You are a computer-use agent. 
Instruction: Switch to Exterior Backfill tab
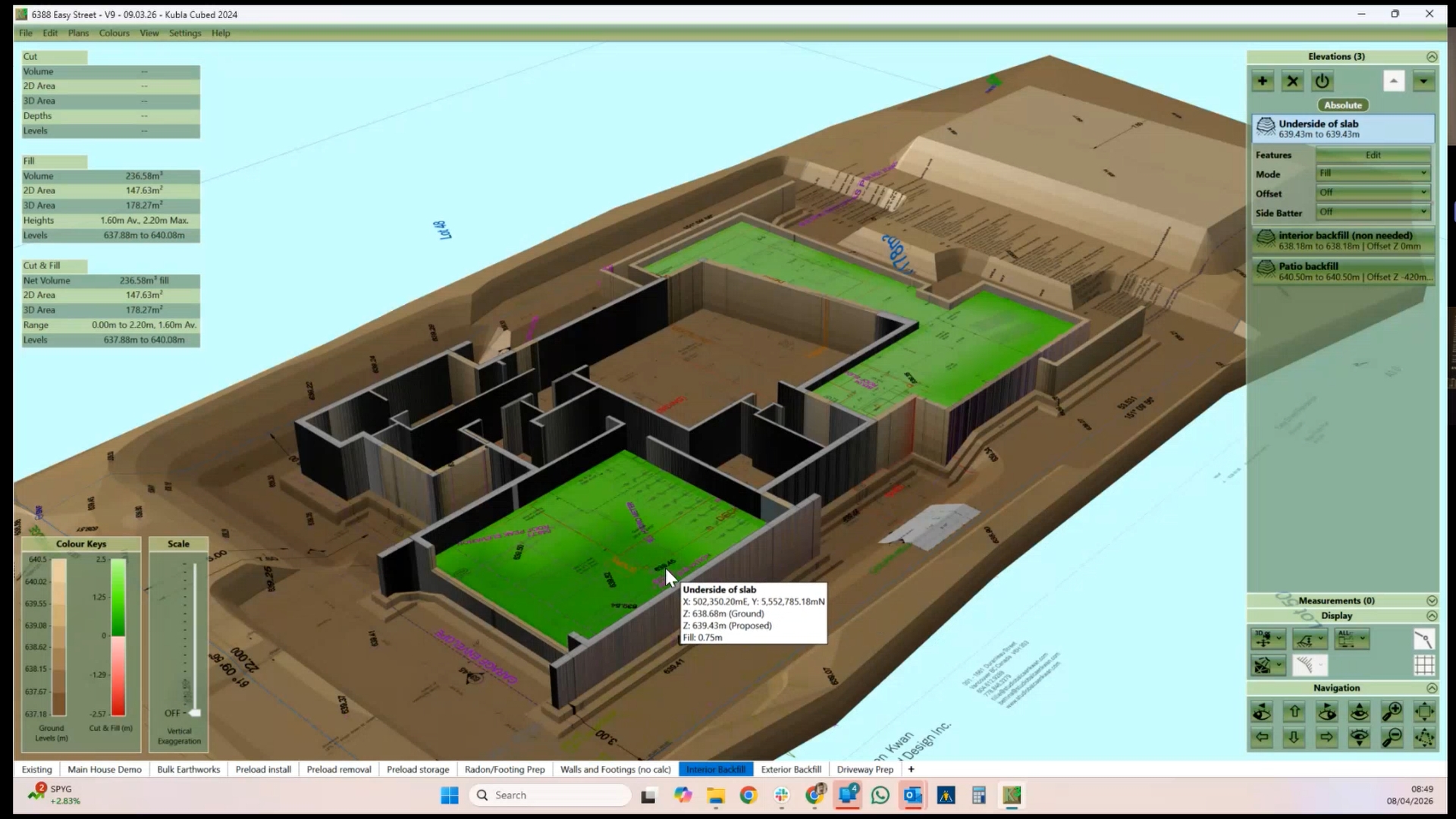click(791, 769)
